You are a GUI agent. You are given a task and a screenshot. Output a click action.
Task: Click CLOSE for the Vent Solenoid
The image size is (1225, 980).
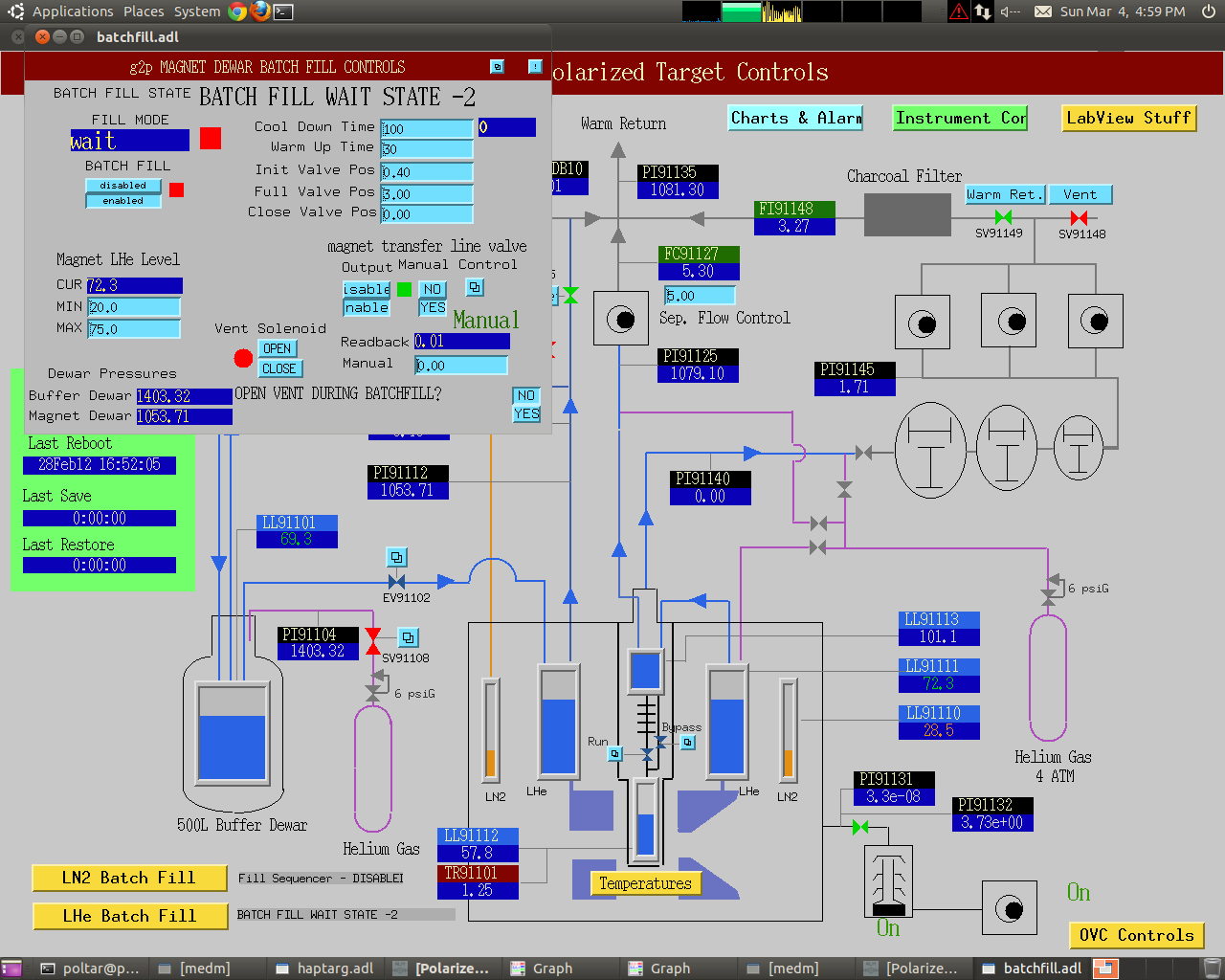pos(279,368)
